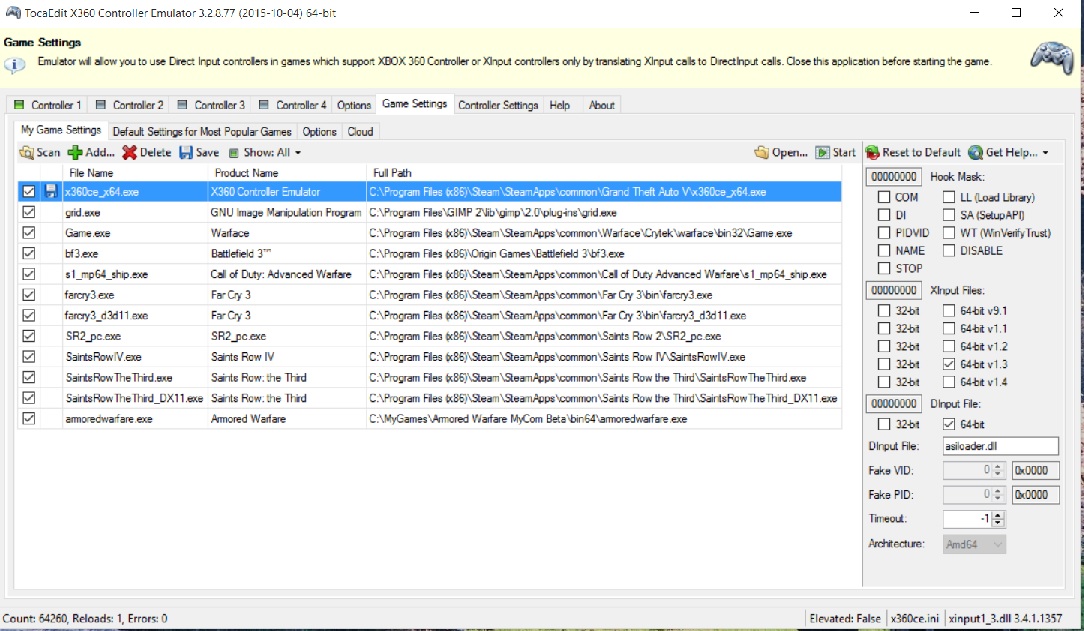The height and width of the screenshot is (631, 1084).
Task: Switch to the Controller 1 tab
Action: pyautogui.click(x=48, y=105)
